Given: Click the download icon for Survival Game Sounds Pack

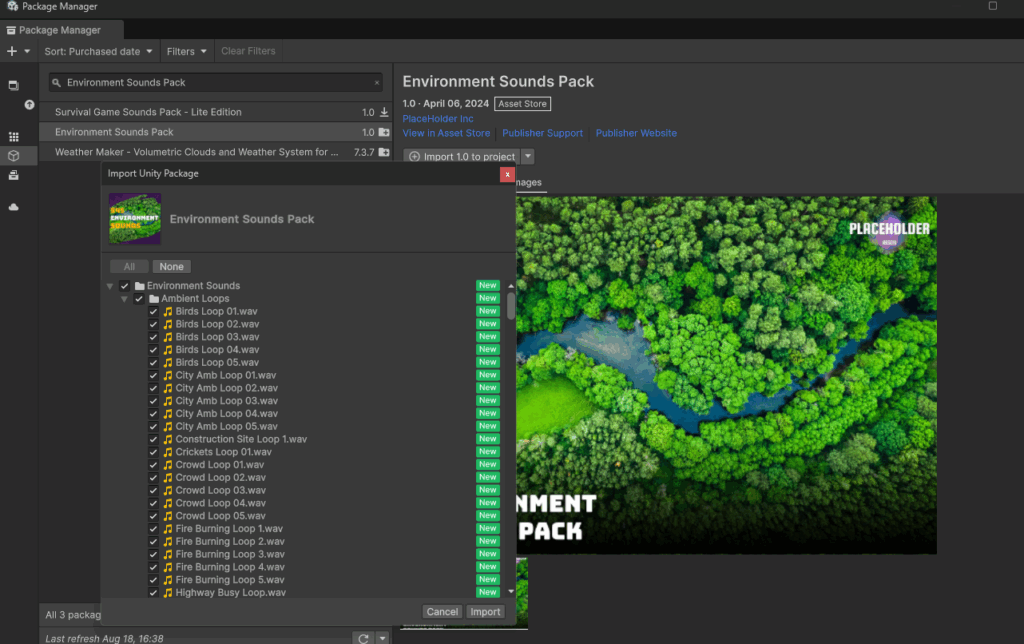Looking at the screenshot, I should click(384, 112).
